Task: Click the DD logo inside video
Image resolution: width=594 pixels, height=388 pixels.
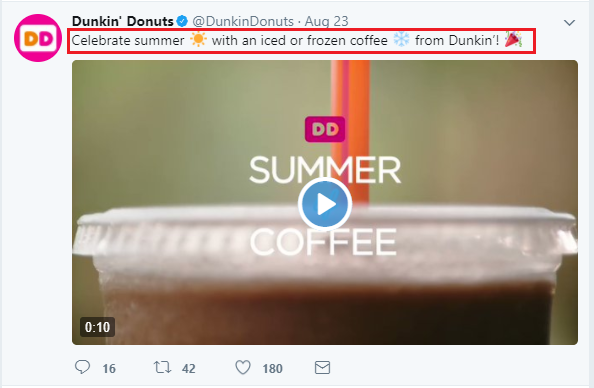Action: click(325, 129)
